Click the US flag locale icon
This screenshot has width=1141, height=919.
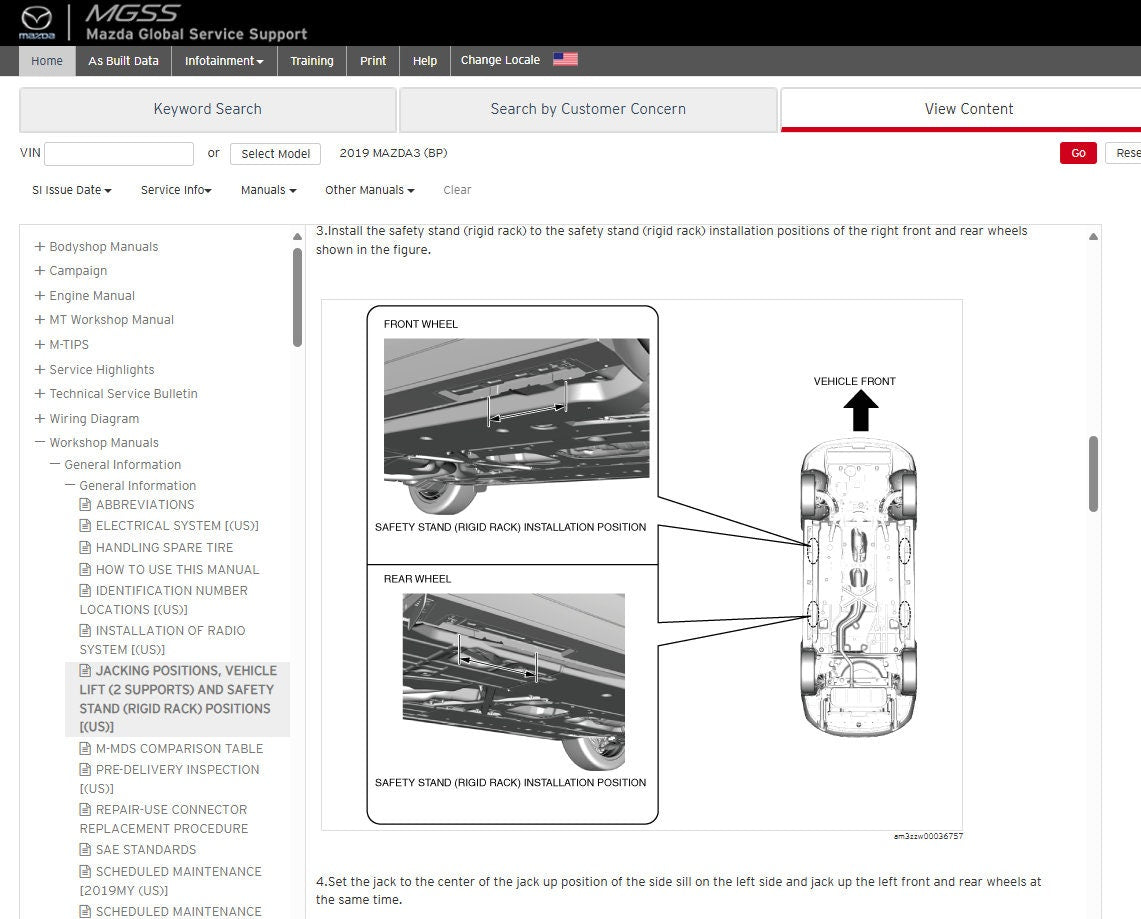(x=565, y=60)
